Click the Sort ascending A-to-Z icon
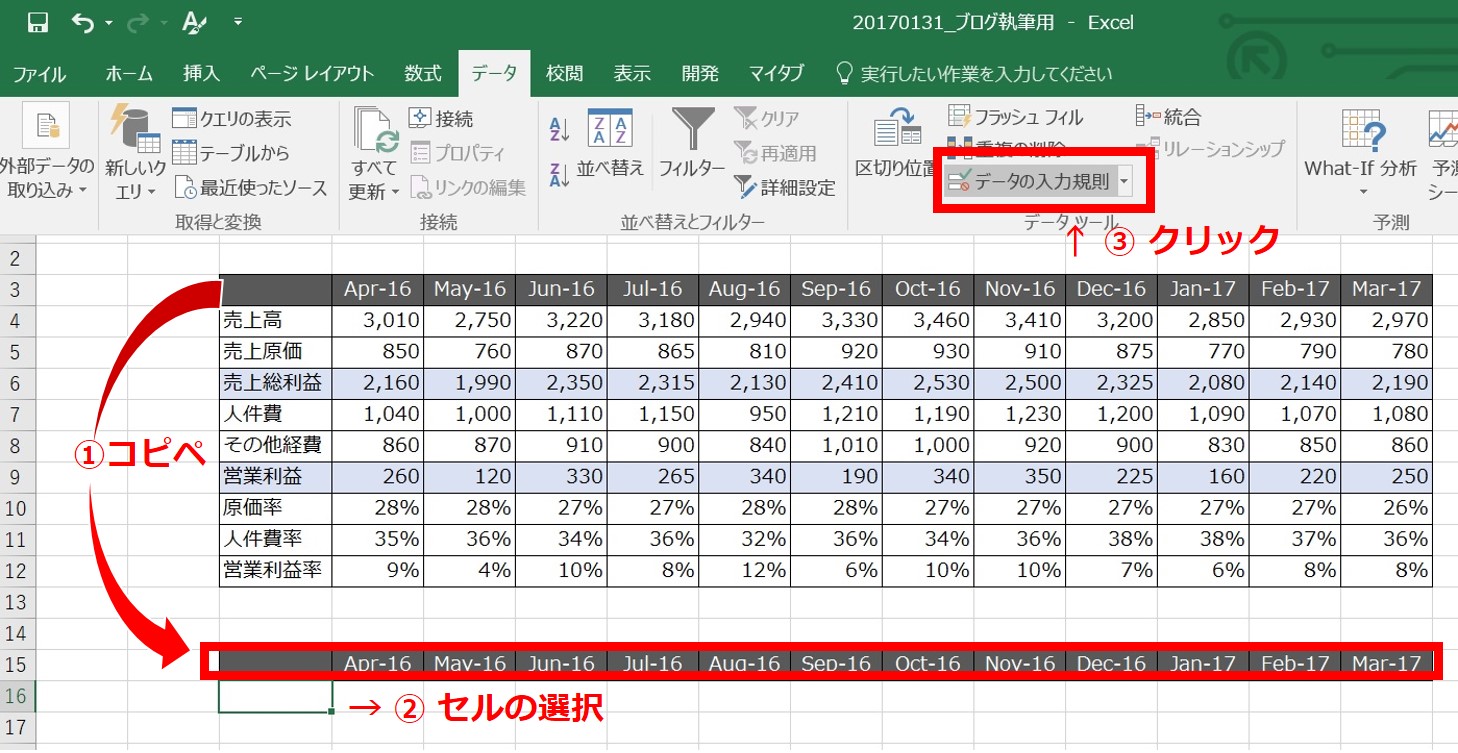The width and height of the screenshot is (1458, 753). coord(559,128)
